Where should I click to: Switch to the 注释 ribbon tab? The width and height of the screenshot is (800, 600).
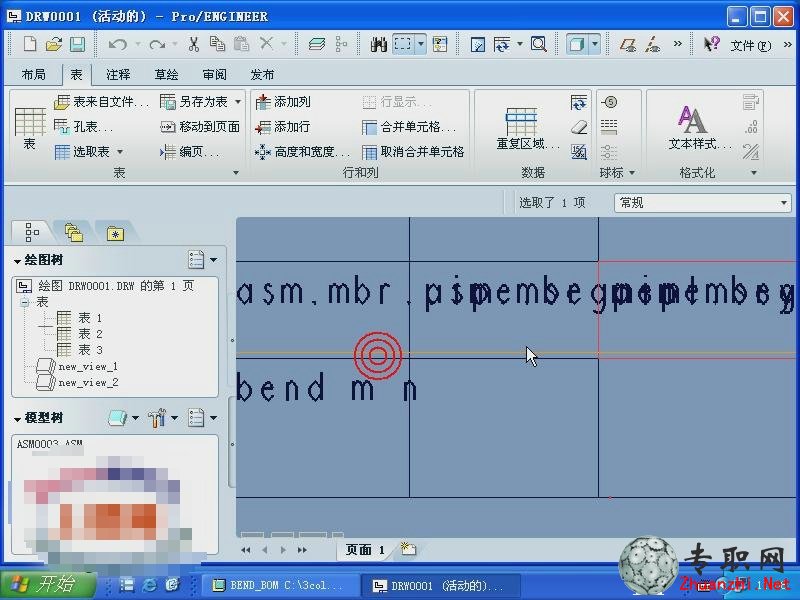point(118,74)
